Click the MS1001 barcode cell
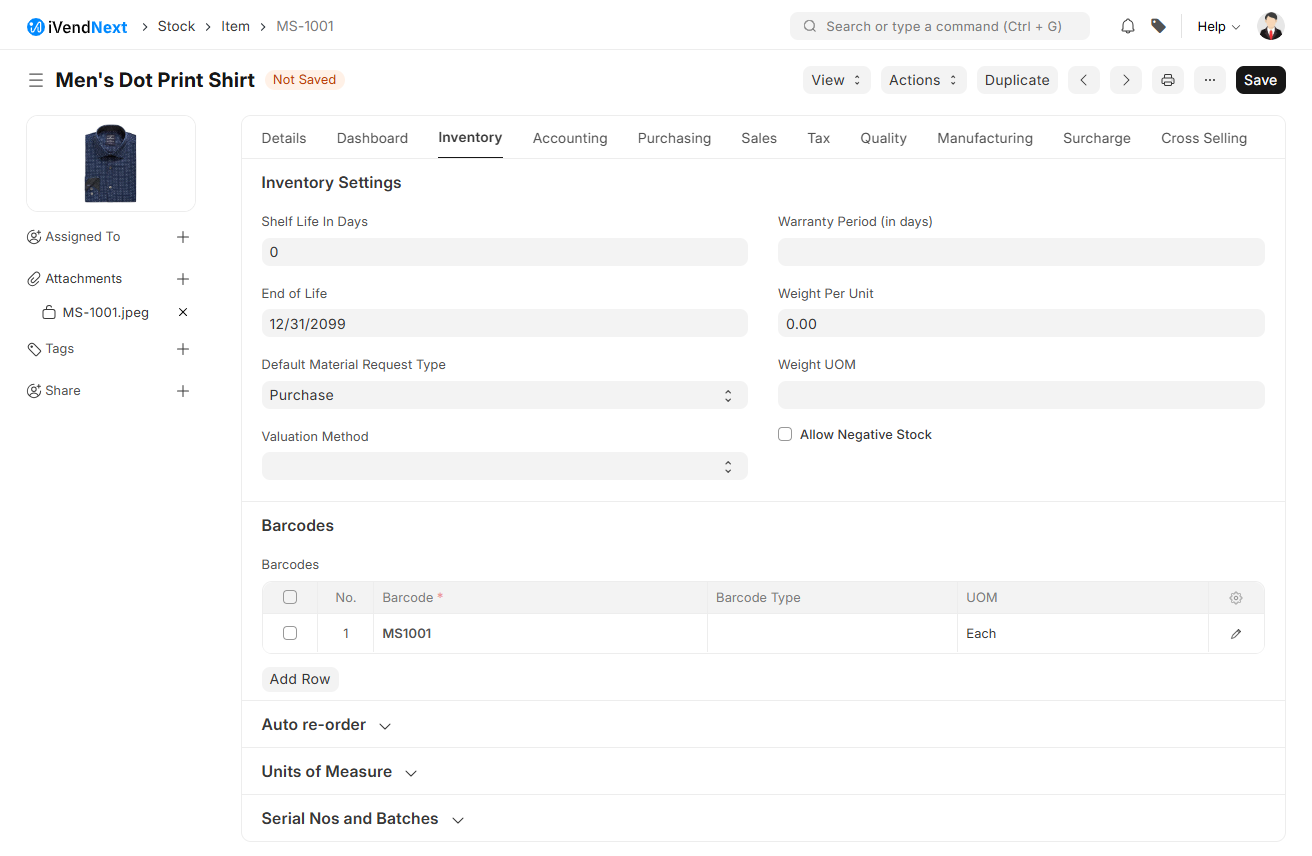 (540, 634)
